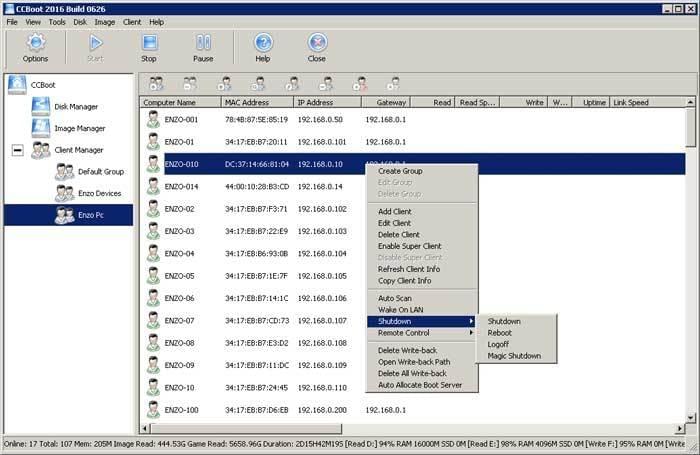The width and height of the screenshot is (700, 455).
Task: Expand the Remote Control submenu
Action: pyautogui.click(x=404, y=332)
